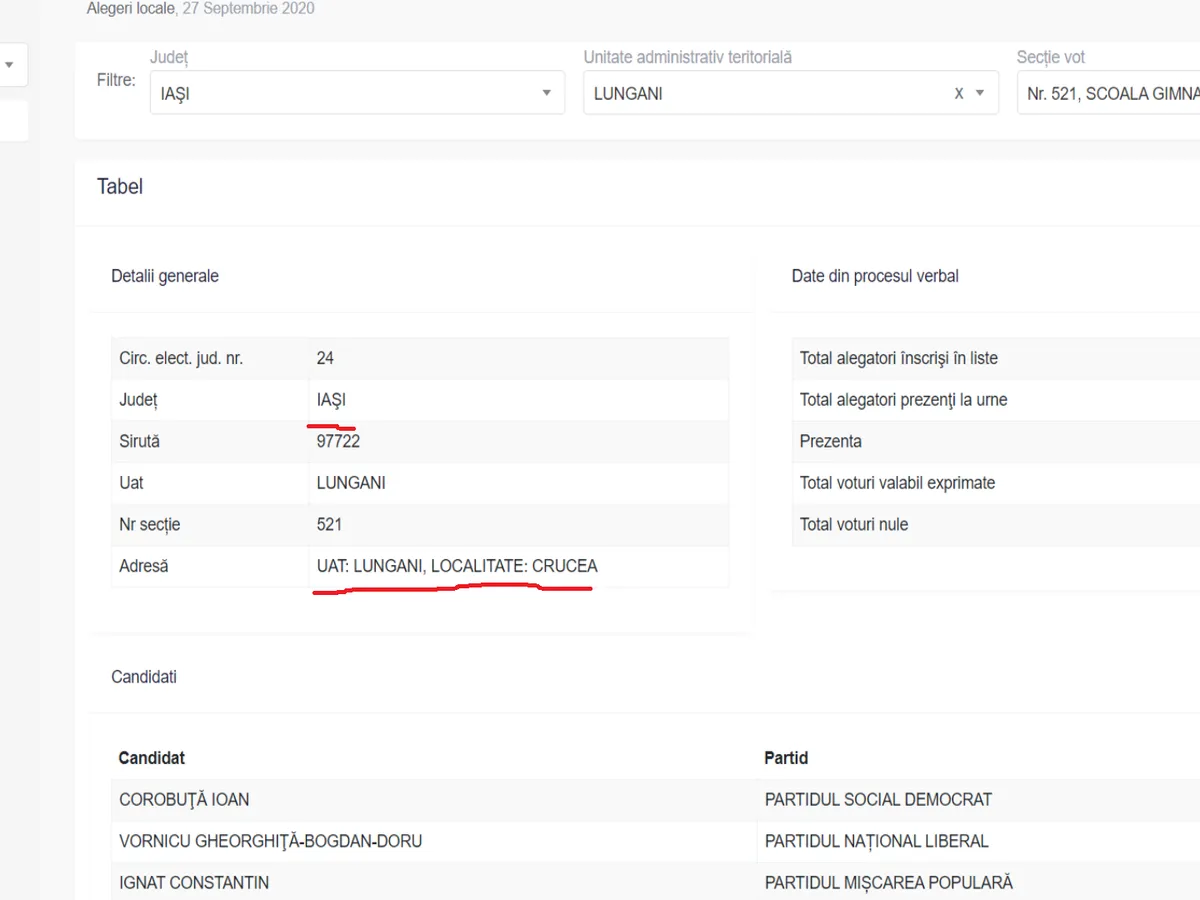Image resolution: width=1200 pixels, height=900 pixels.
Task: Select the Total alegatori înscriși în liste row
Action: 898,358
